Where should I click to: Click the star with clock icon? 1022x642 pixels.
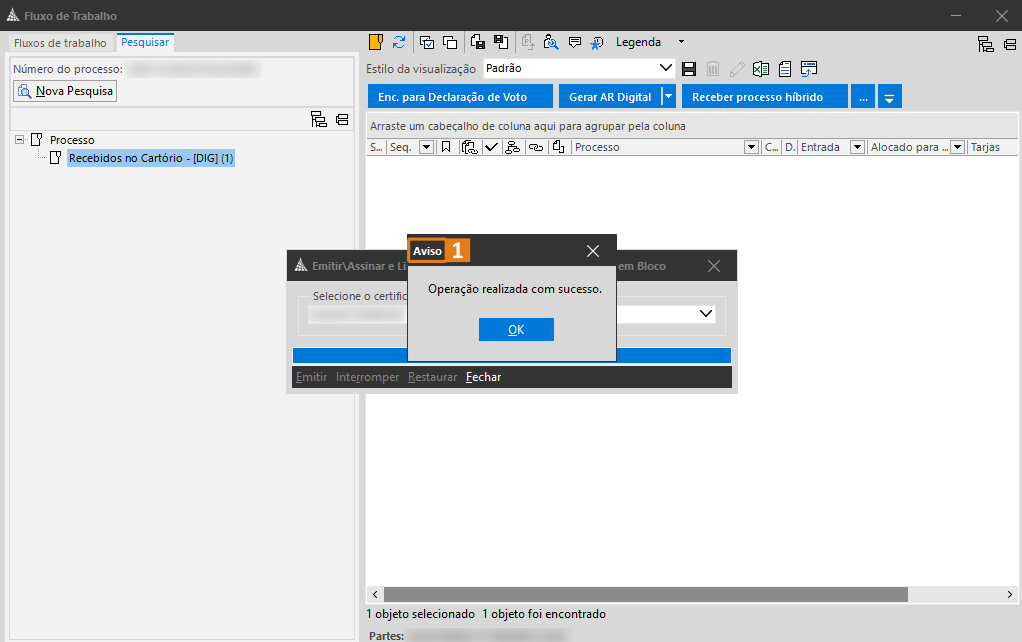(x=597, y=42)
